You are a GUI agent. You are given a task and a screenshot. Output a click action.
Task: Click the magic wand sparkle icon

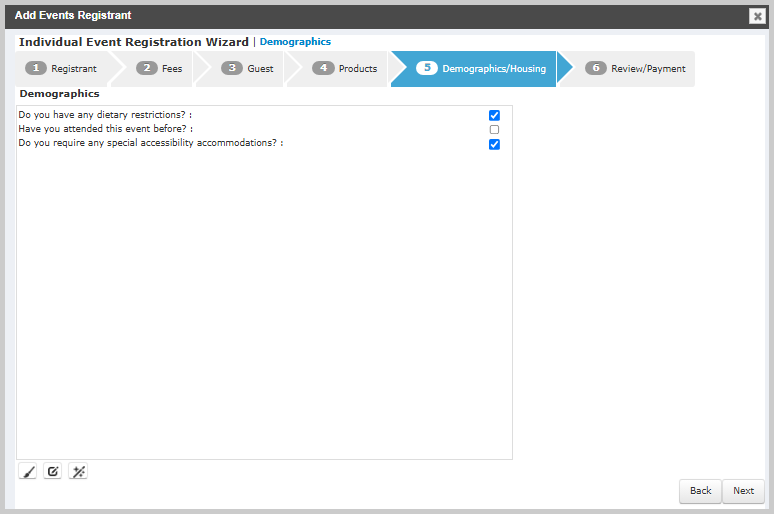(78, 472)
